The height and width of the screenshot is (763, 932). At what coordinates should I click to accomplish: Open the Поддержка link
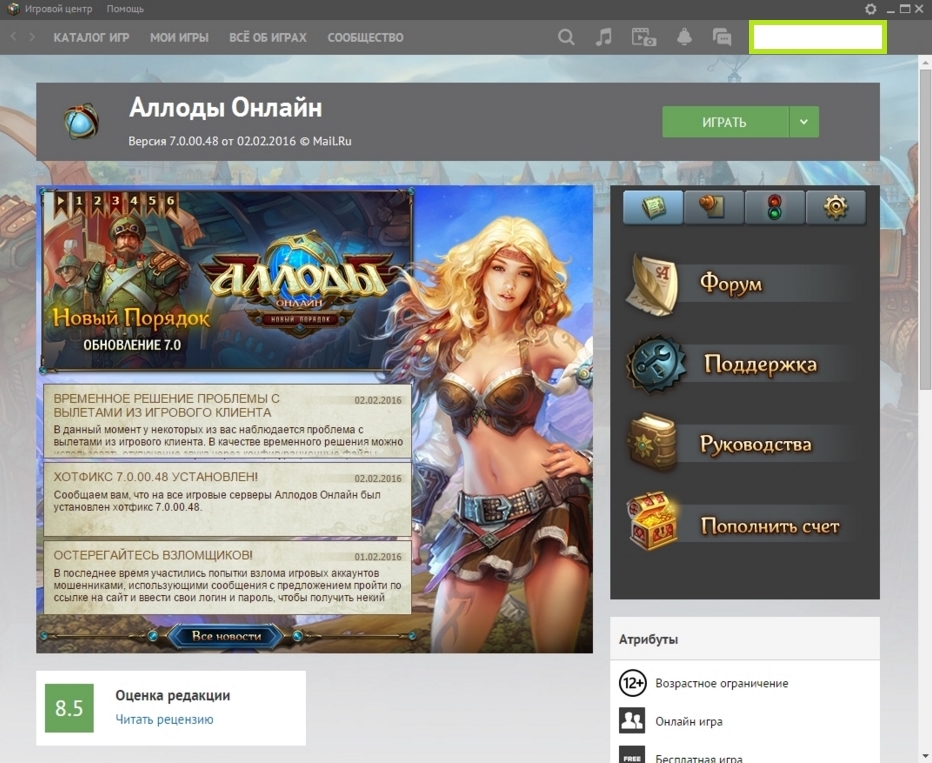[x=760, y=364]
